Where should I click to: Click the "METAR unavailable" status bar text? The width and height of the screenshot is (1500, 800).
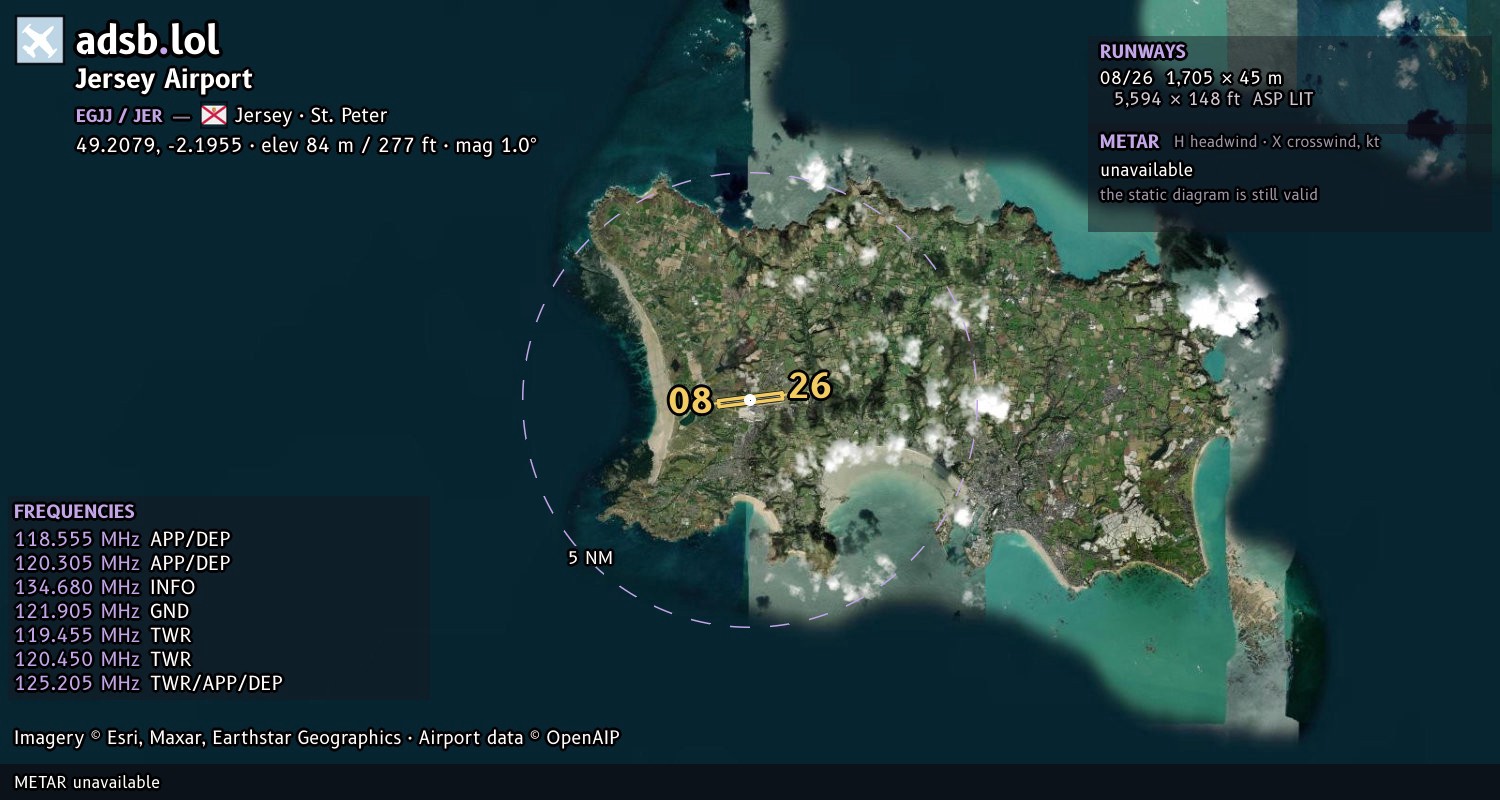tap(87, 782)
